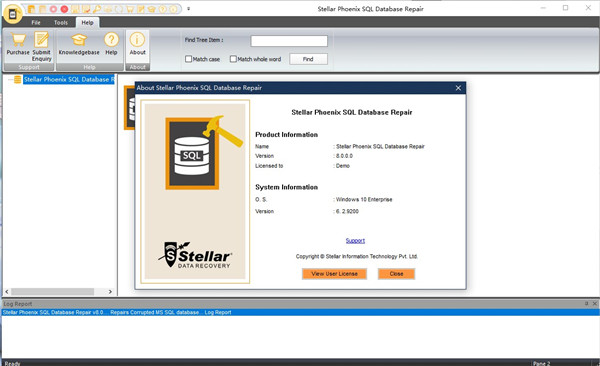
Task: Click small pencil note icon in quick toolbar
Action: (x=141, y=9)
